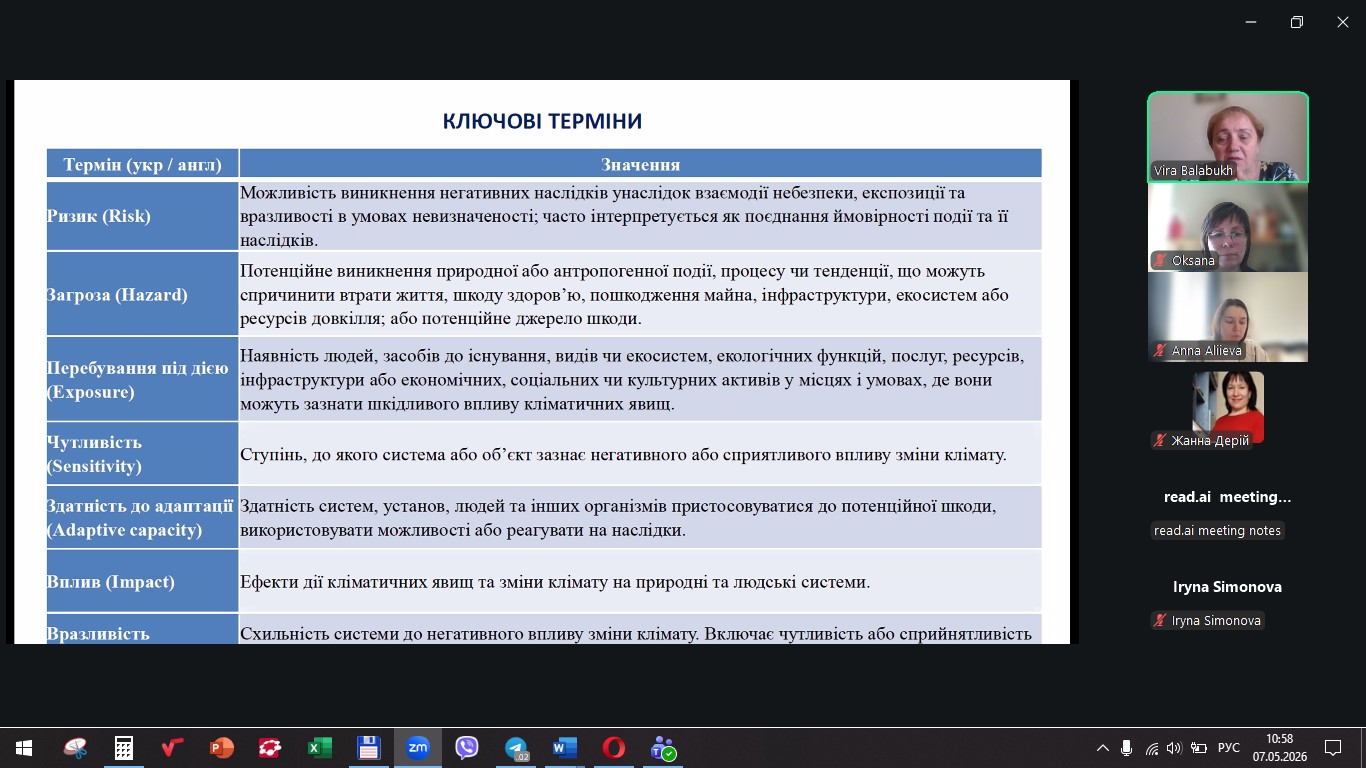1366x768 pixels.
Task: Click the Risk definition starting 'Можливість виникнення'
Action: point(641,216)
